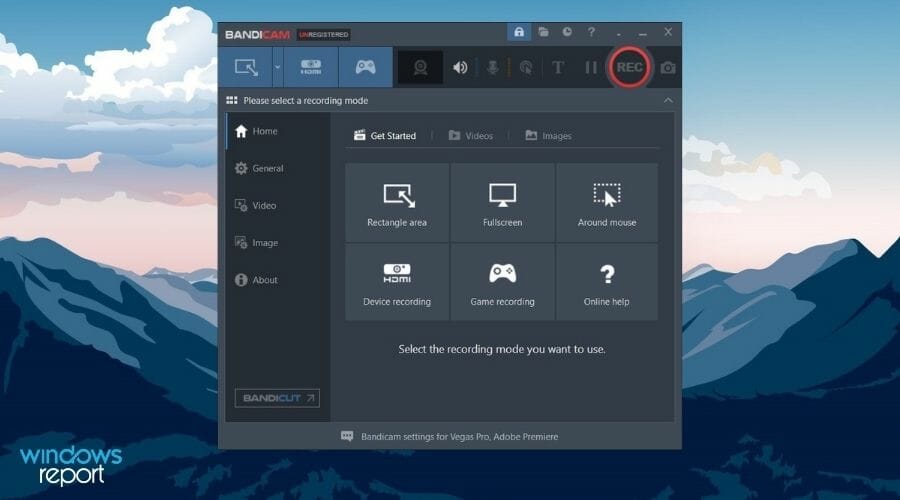Image resolution: width=900 pixels, height=500 pixels.
Task: Click the BANDICAM logo in the title bar
Action: pos(258,34)
